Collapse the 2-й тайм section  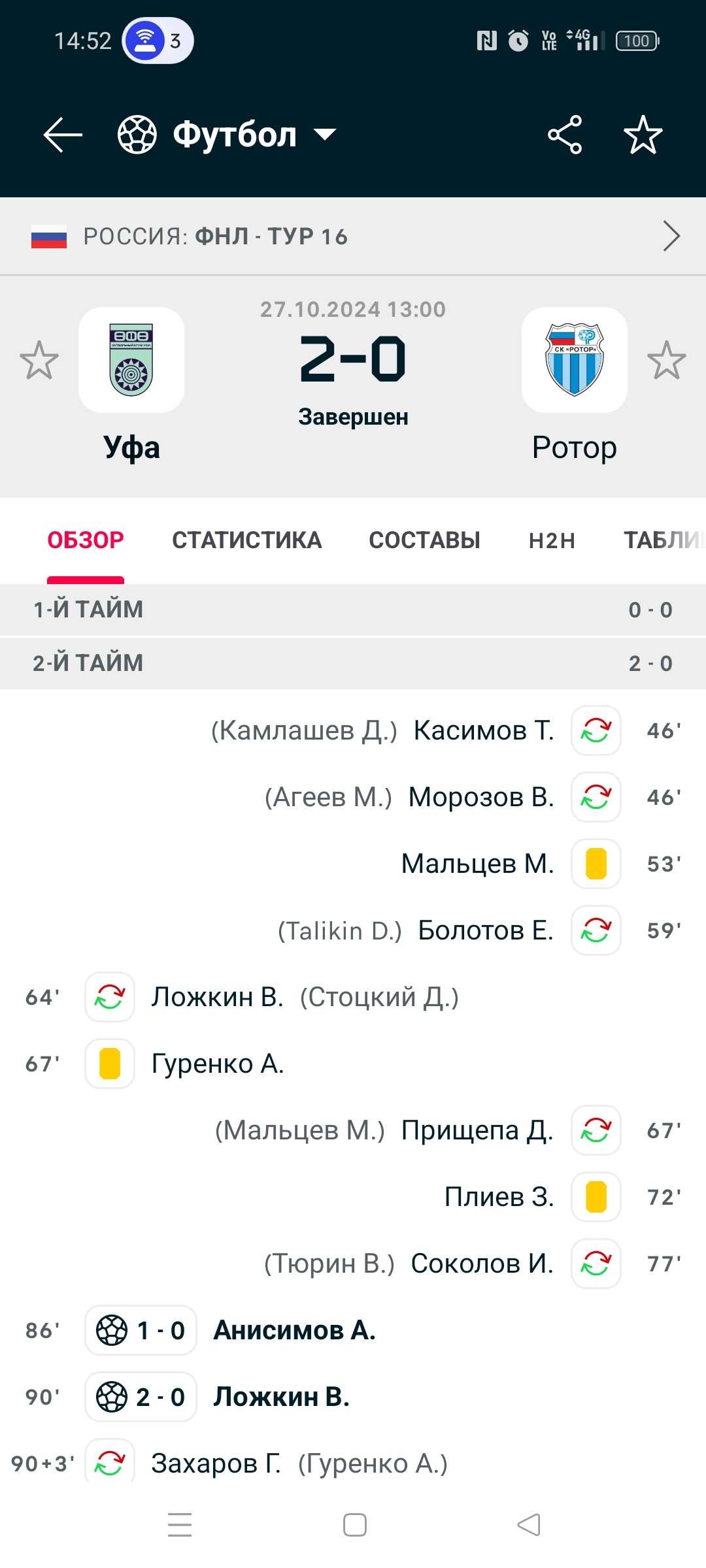(353, 663)
